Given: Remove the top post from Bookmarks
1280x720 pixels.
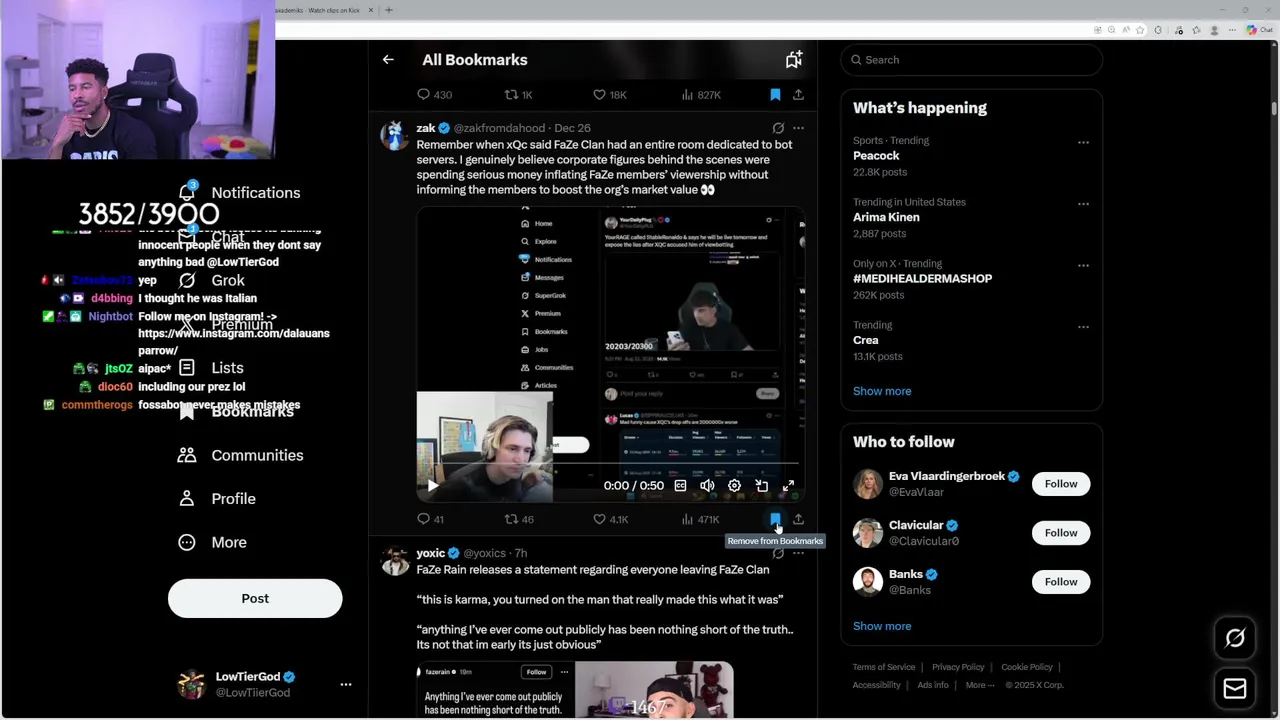Looking at the screenshot, I should click(775, 95).
